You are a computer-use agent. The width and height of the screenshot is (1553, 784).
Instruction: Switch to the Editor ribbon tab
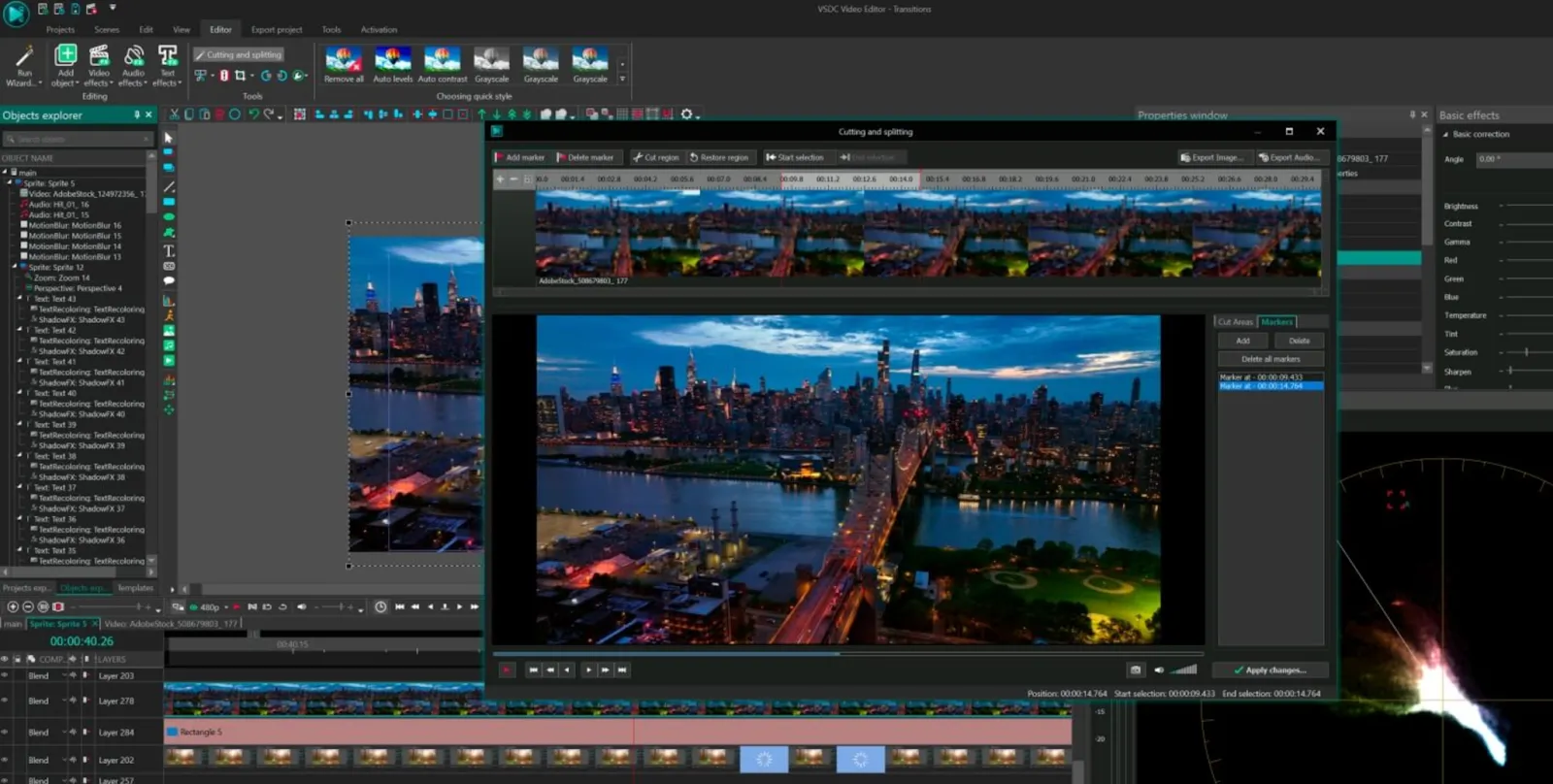(x=220, y=30)
